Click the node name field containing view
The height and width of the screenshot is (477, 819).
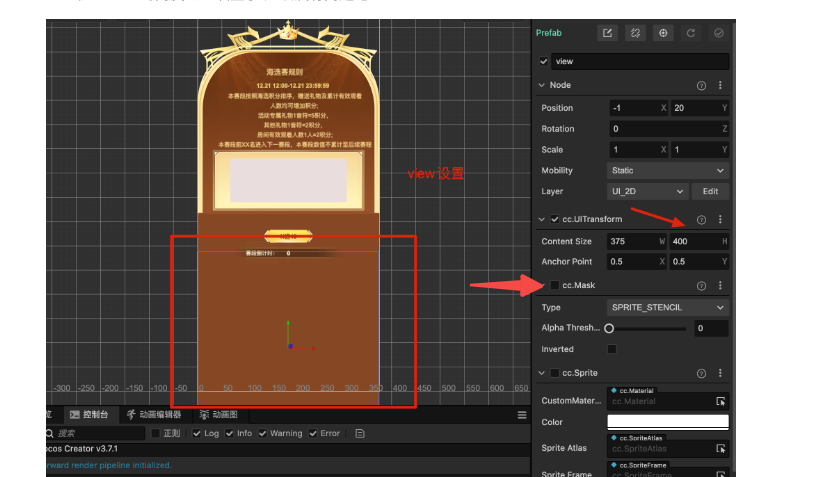coord(640,61)
